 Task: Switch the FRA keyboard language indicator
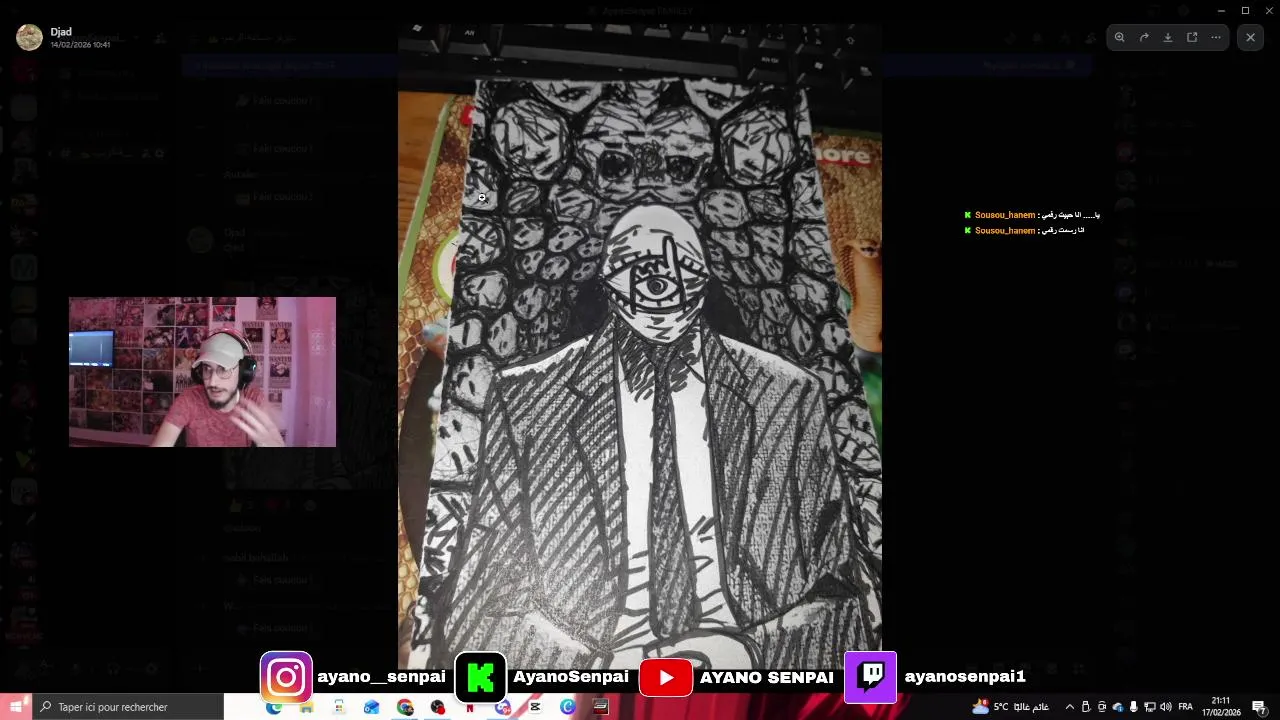point(1186,707)
